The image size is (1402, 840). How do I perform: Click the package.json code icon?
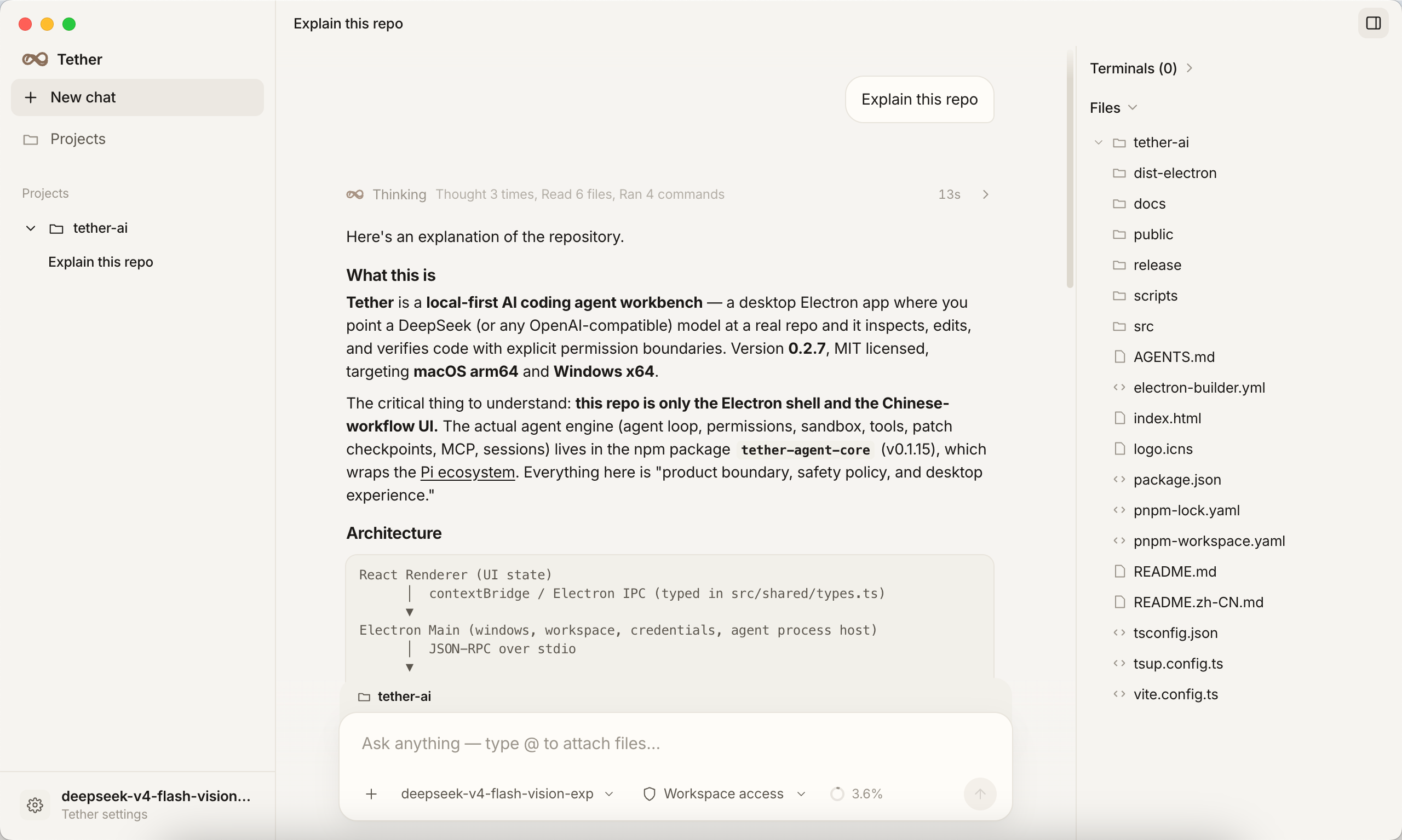(x=1119, y=480)
